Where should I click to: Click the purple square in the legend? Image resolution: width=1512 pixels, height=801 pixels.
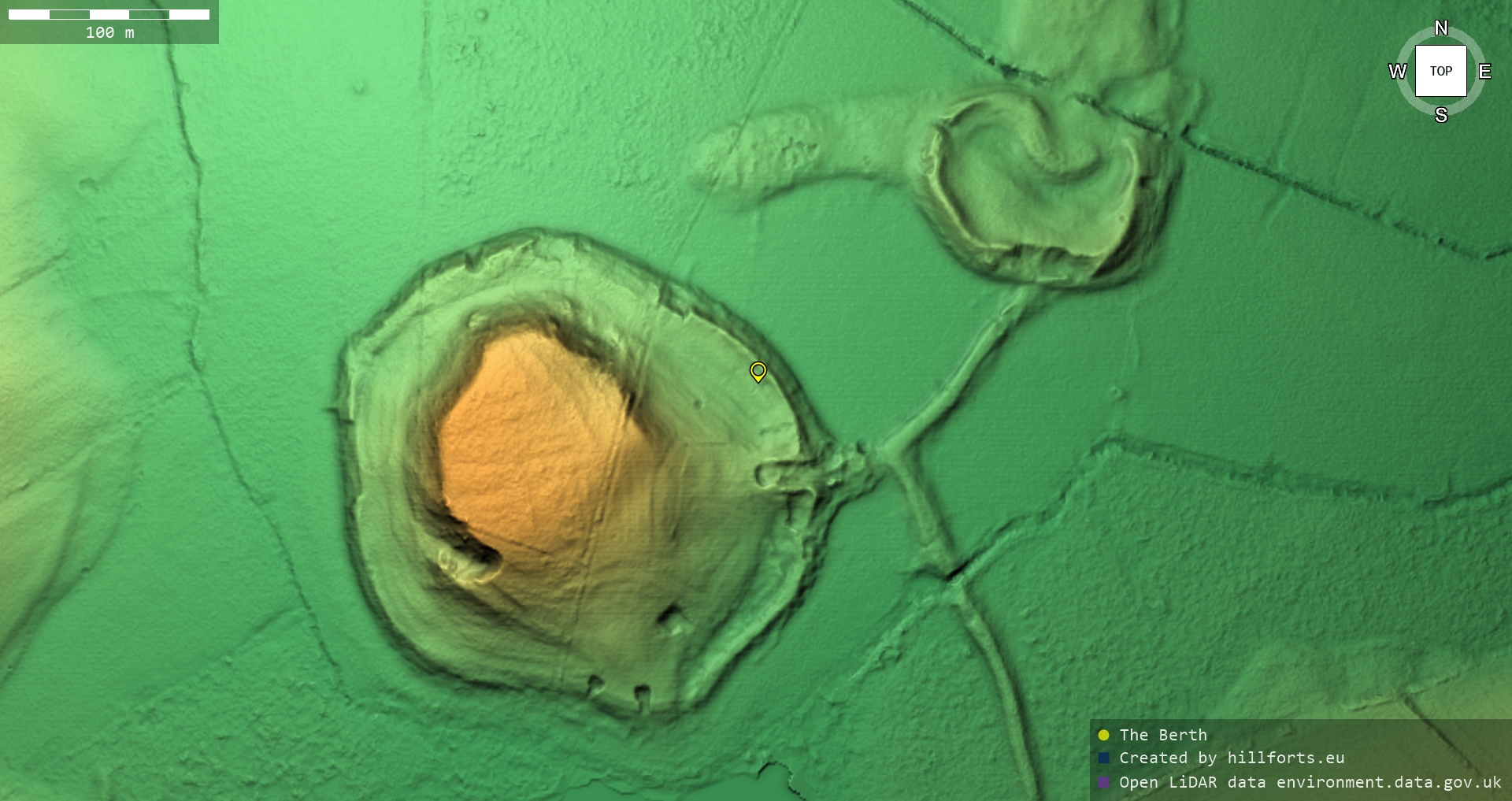click(1103, 782)
